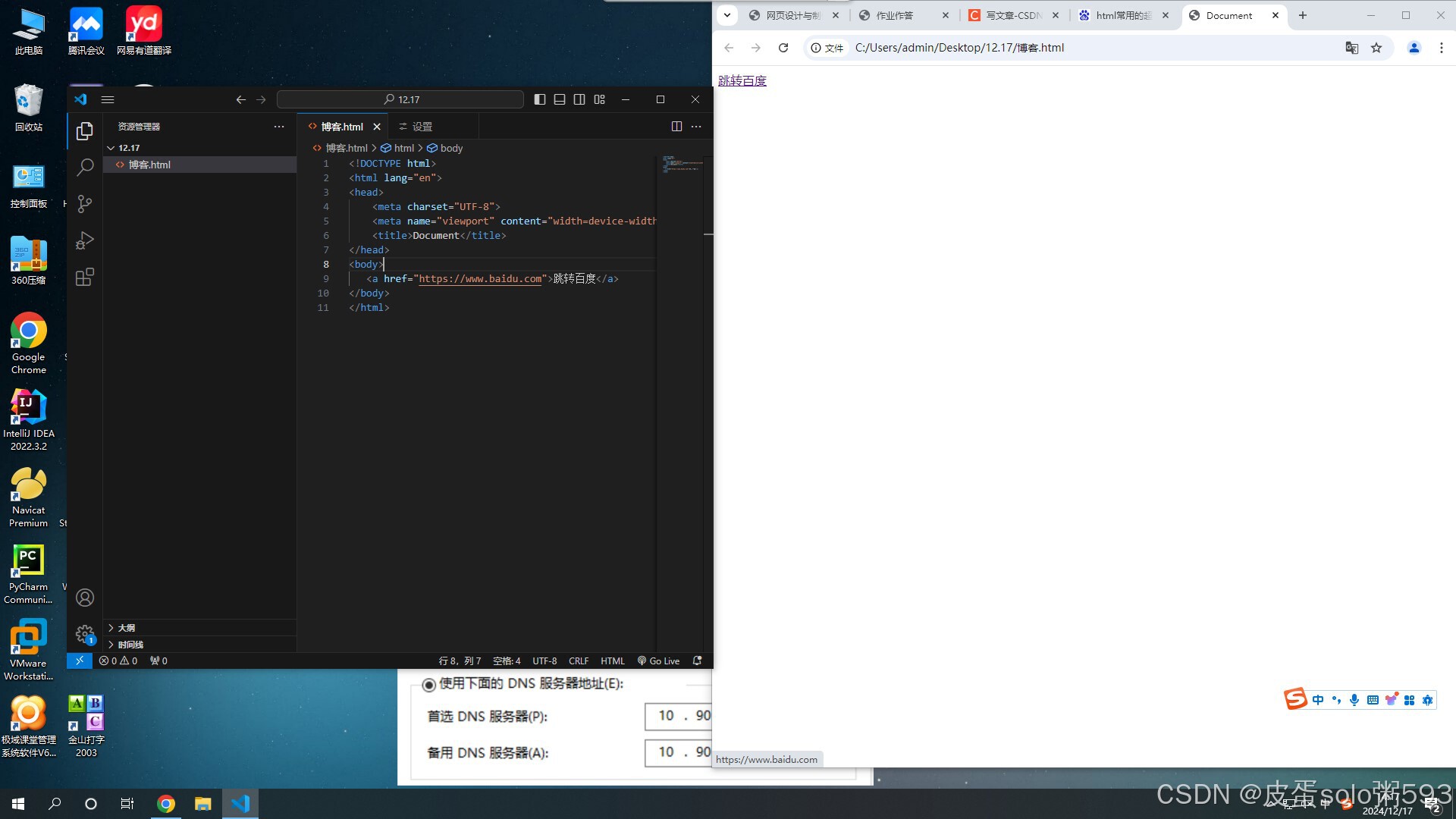This screenshot has height=819, width=1456.
Task: Switch to the 设置 editor tab
Action: pos(422,127)
